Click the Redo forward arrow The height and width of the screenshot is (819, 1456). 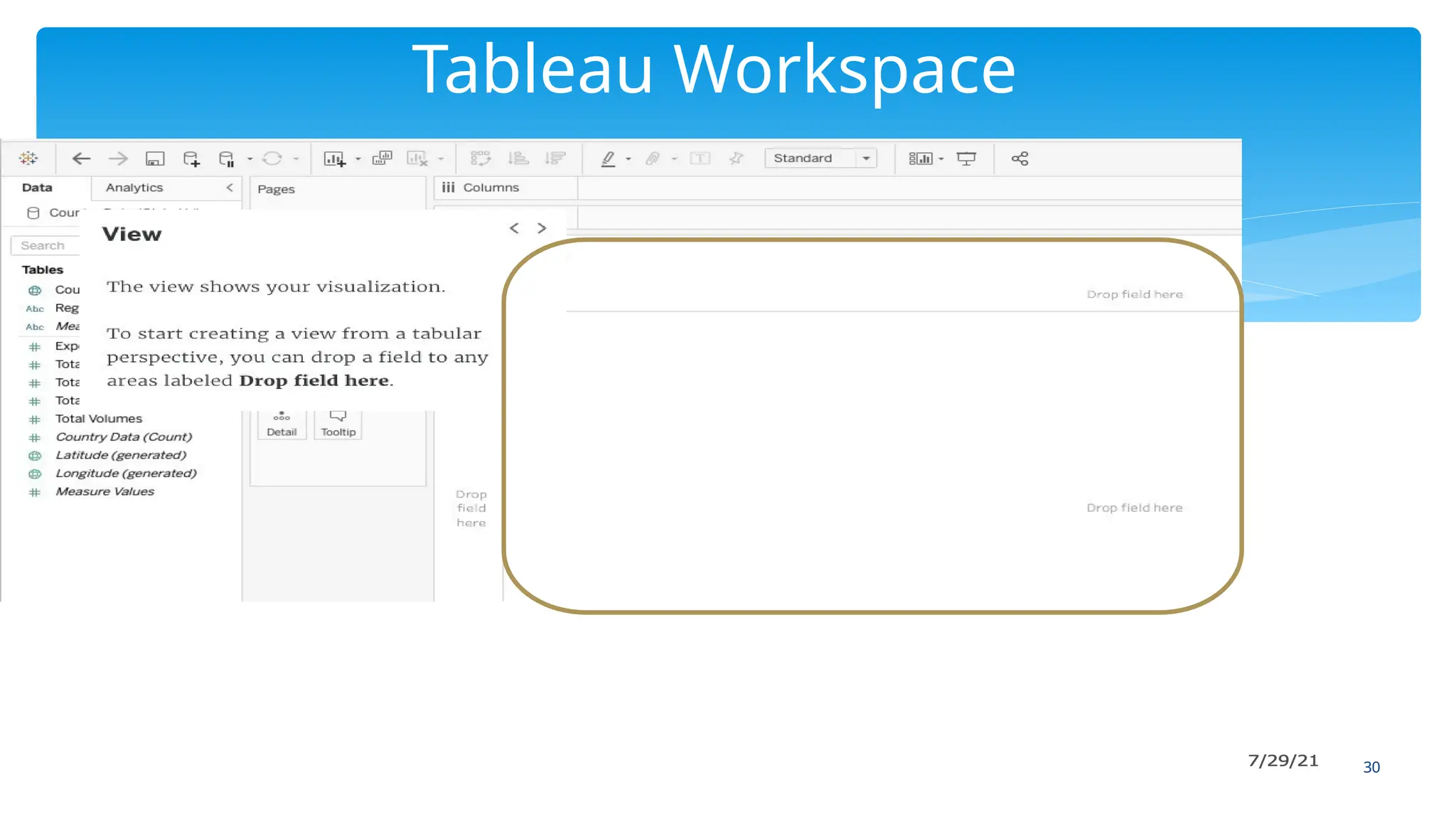click(x=118, y=159)
